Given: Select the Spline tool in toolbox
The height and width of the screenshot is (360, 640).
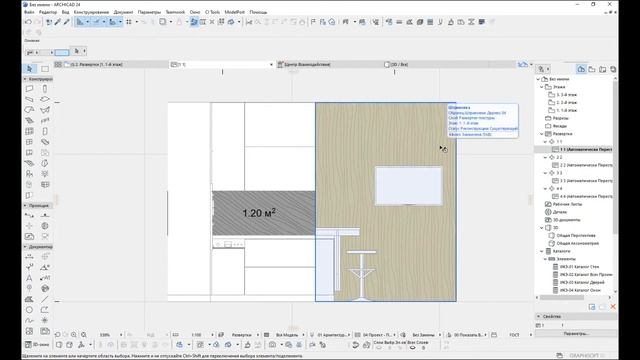Looking at the screenshot, I should click(29, 320).
